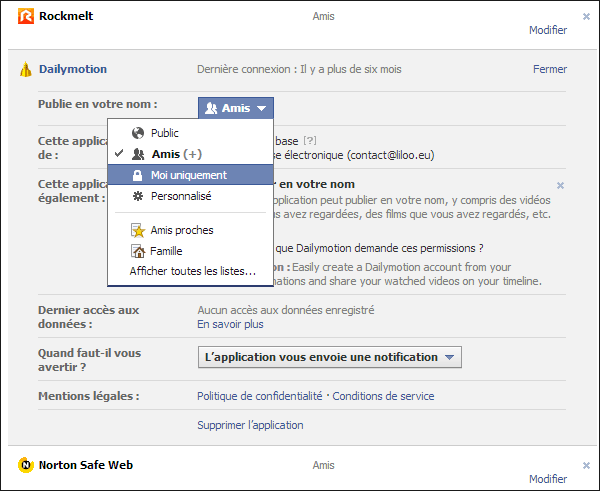Click the Rockmelt app icon
The height and width of the screenshot is (491, 600).
26,16
